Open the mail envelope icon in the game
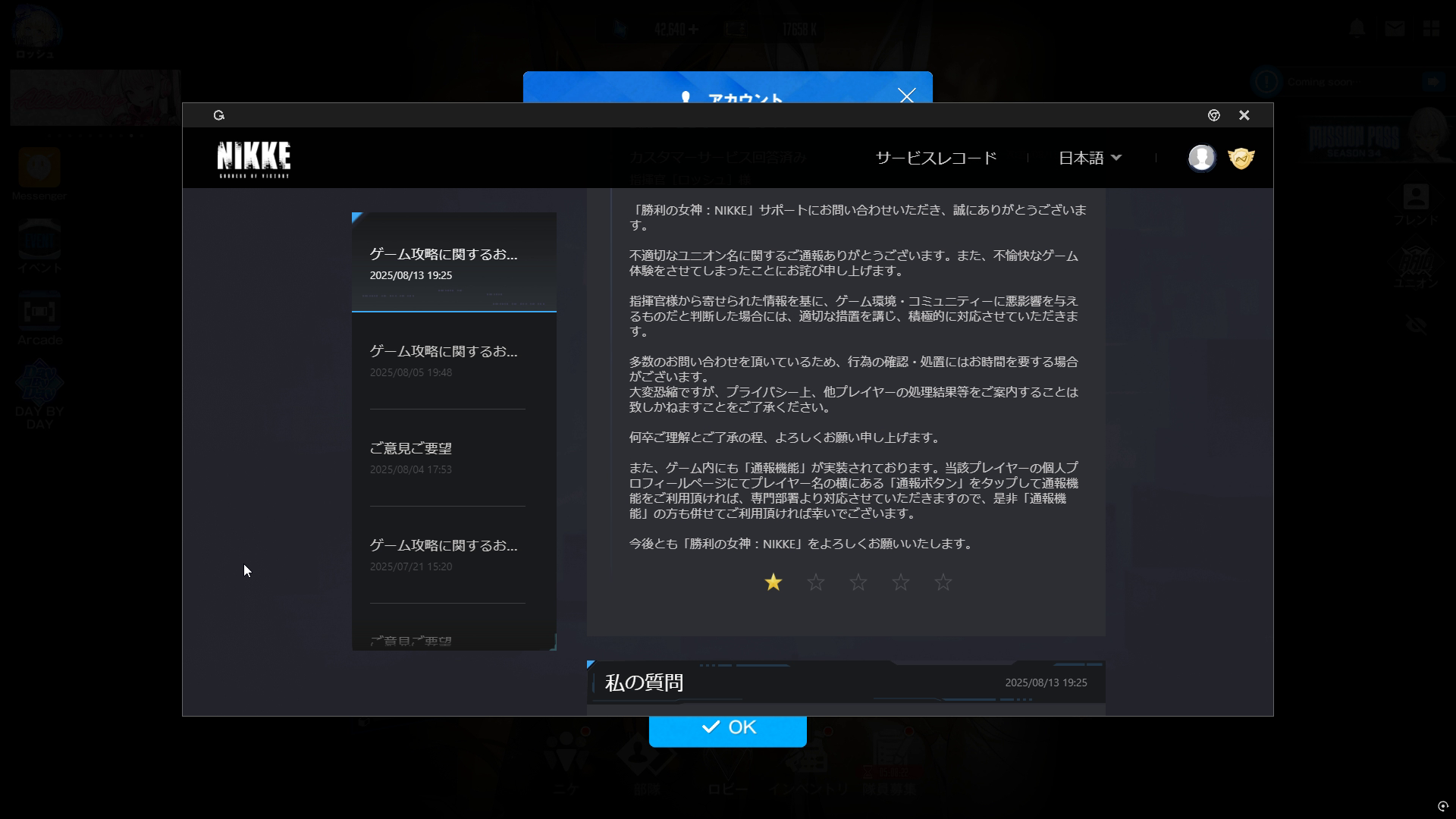 coord(1394,29)
